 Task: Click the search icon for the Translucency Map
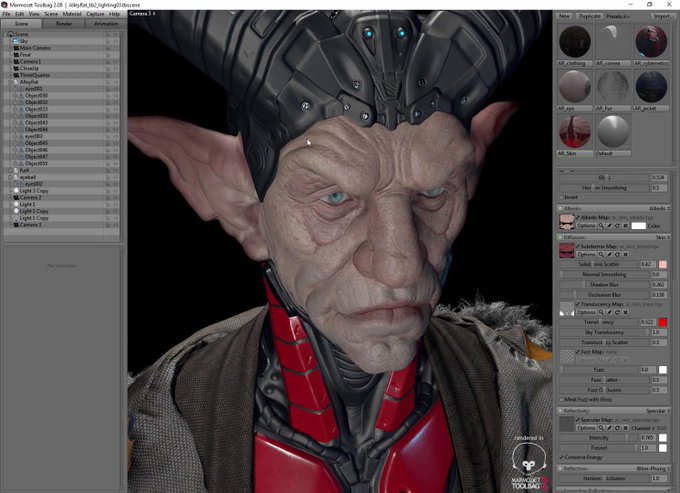[601, 312]
